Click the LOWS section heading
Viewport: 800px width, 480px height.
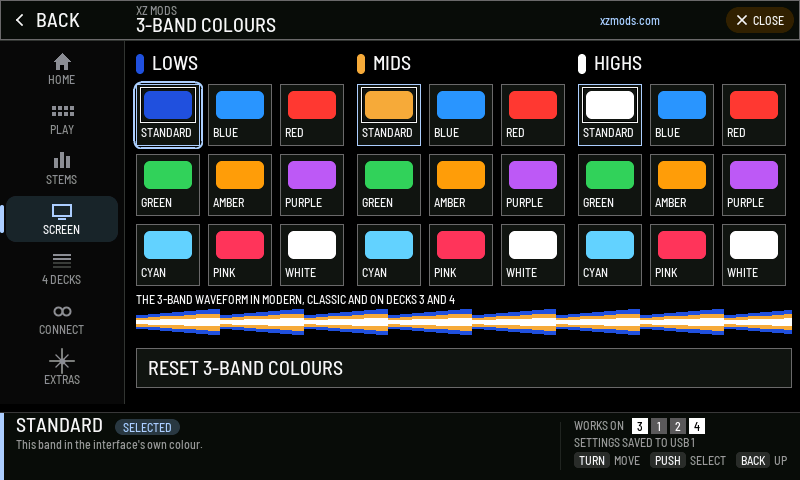(x=175, y=64)
